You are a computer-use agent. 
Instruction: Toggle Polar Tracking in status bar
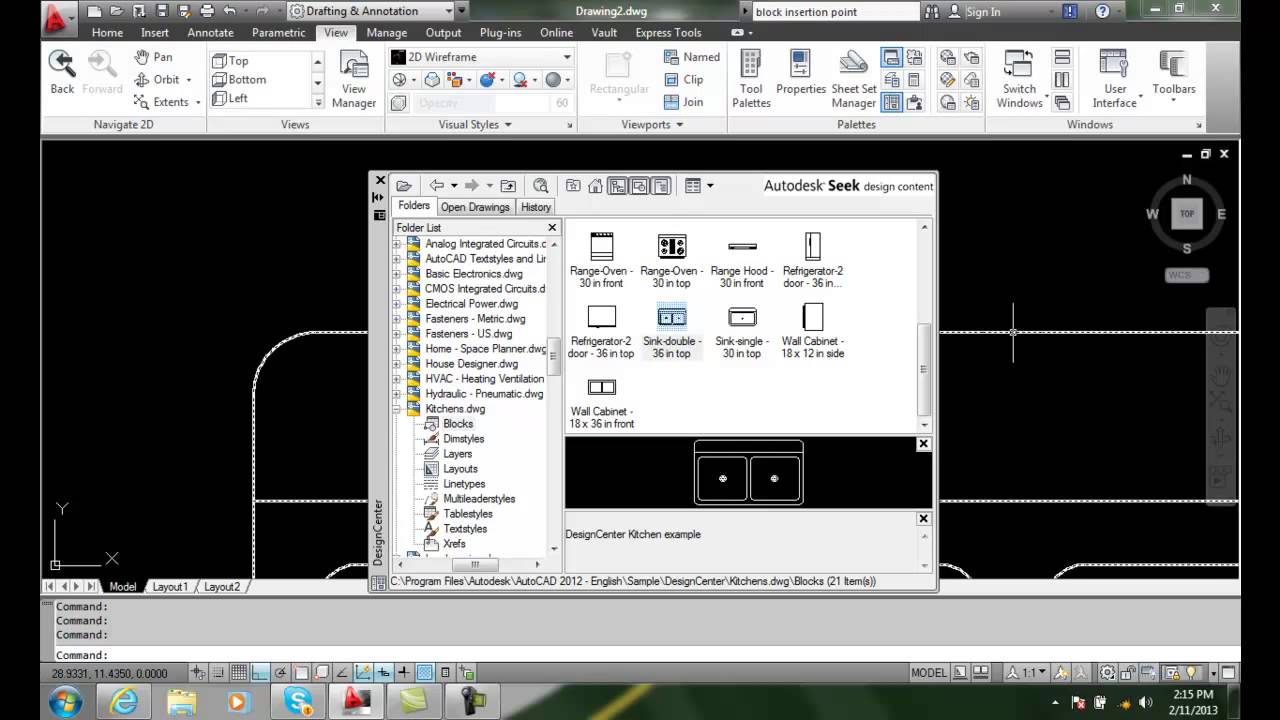tap(281, 673)
